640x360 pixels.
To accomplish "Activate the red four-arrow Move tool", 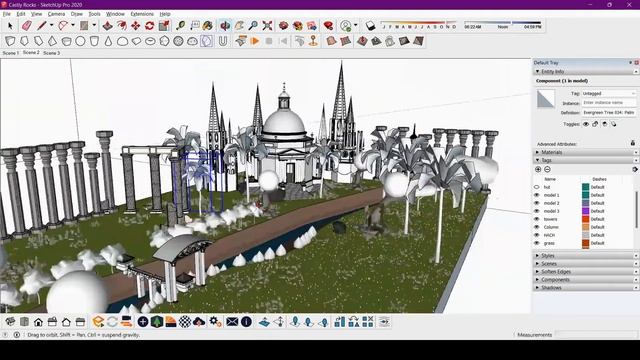I will pos(136,26).
